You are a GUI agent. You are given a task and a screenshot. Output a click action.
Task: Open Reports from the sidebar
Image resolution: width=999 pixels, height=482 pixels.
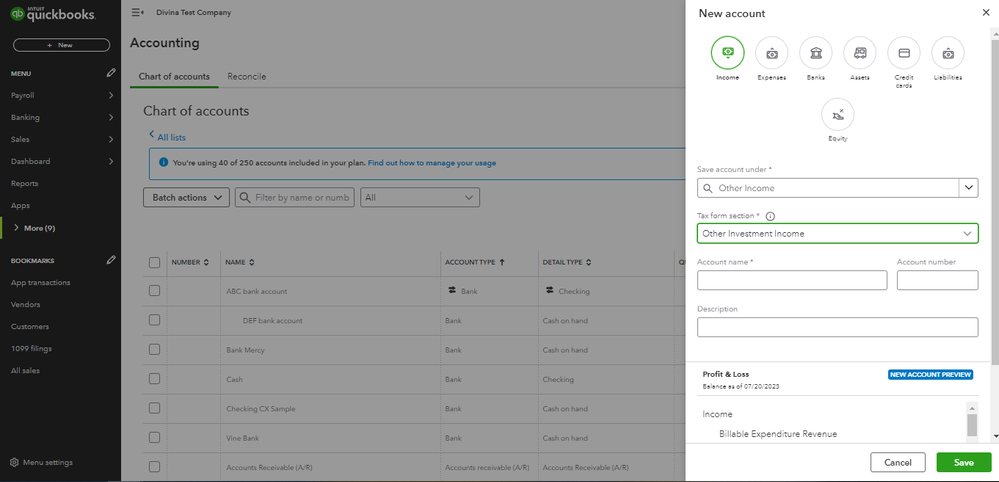[x=24, y=183]
